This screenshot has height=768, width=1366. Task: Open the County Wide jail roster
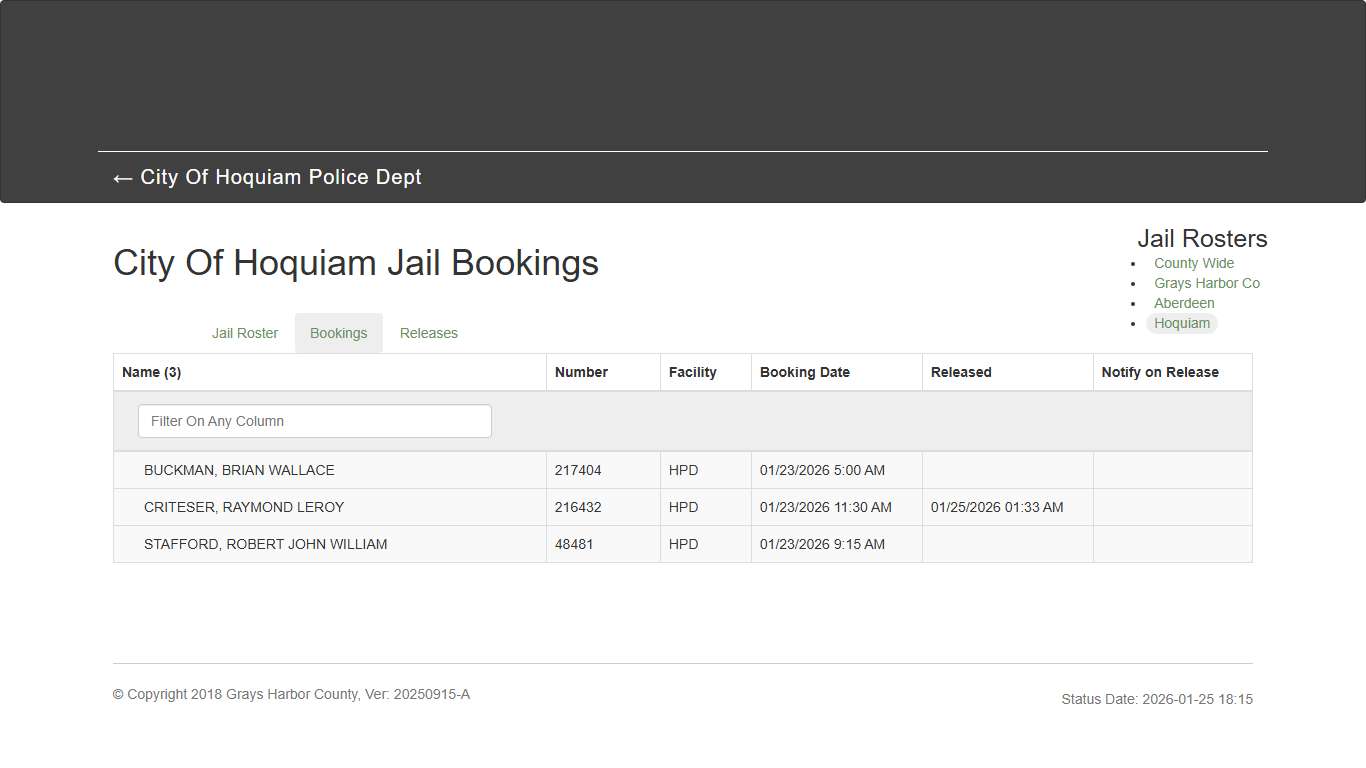click(x=1193, y=263)
